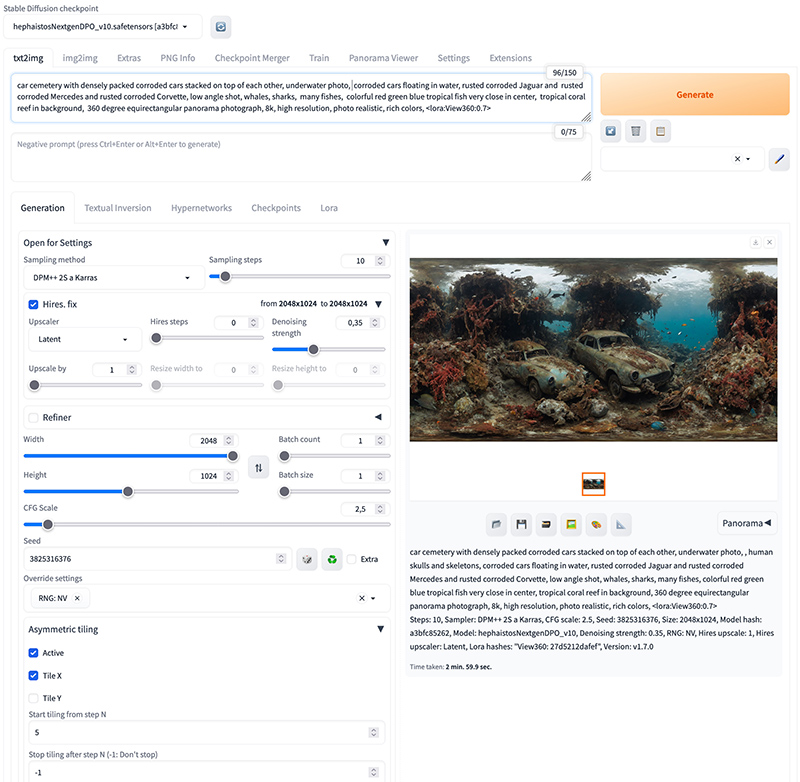Open the images output folder icon
The image size is (800, 782).
(497, 523)
